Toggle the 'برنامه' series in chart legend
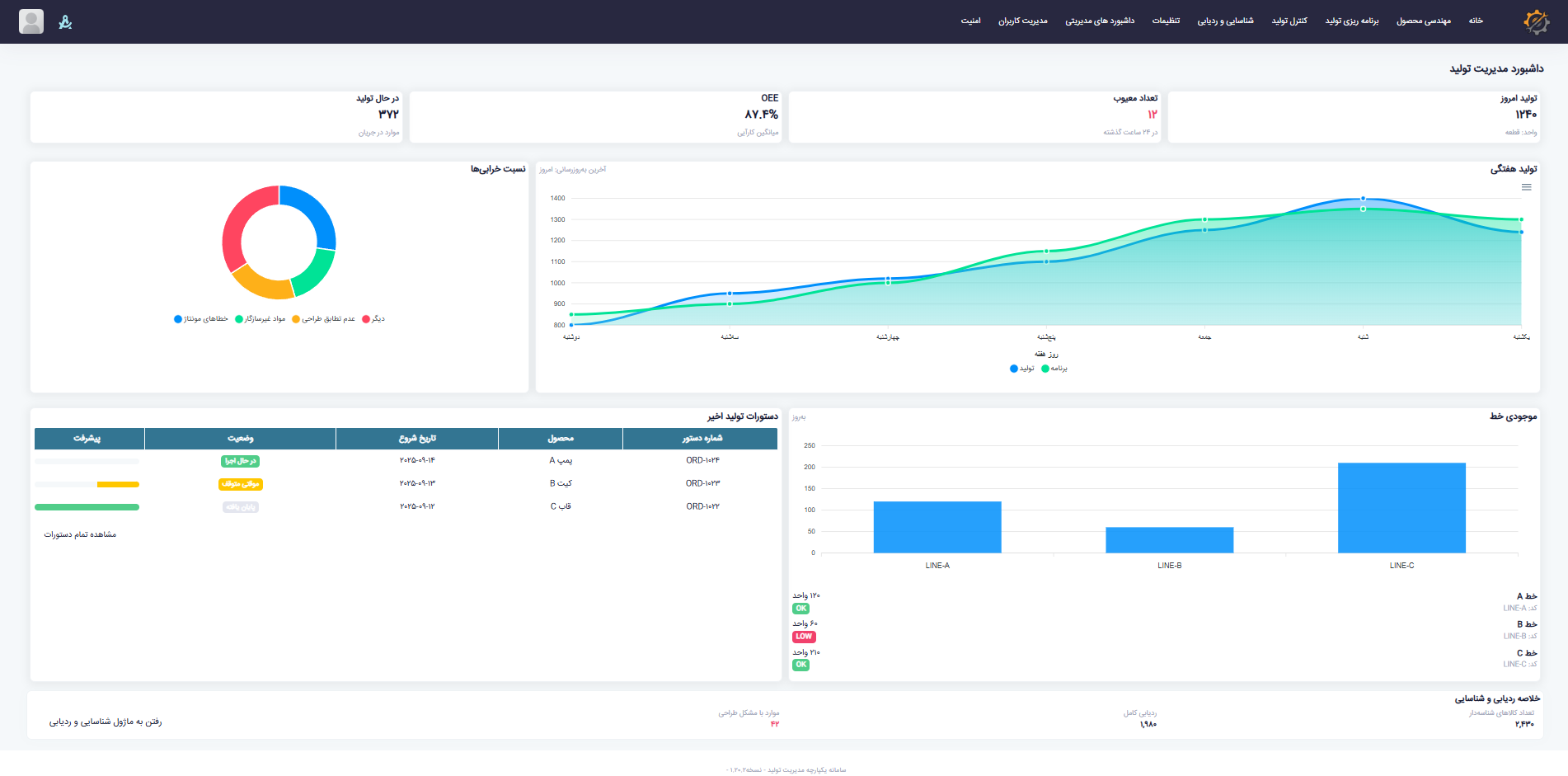The image size is (1568, 776). (x=1054, y=369)
